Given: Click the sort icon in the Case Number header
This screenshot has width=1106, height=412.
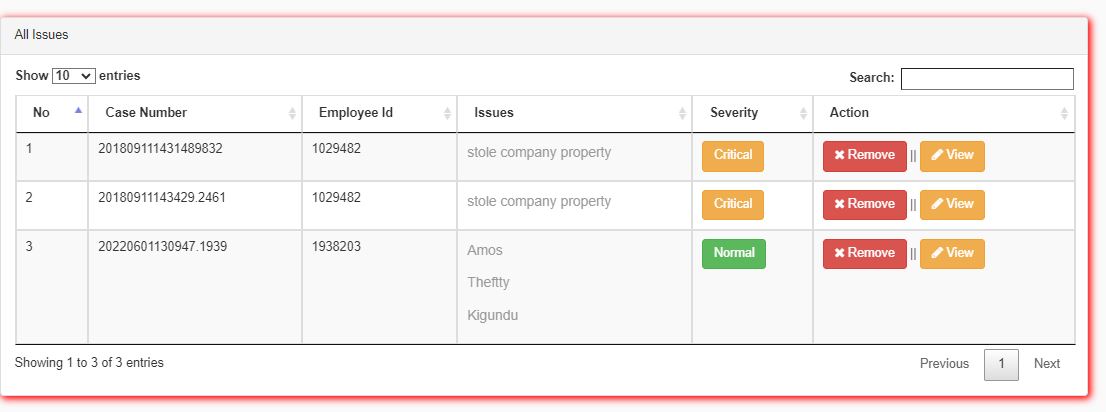Looking at the screenshot, I should click(x=292, y=114).
